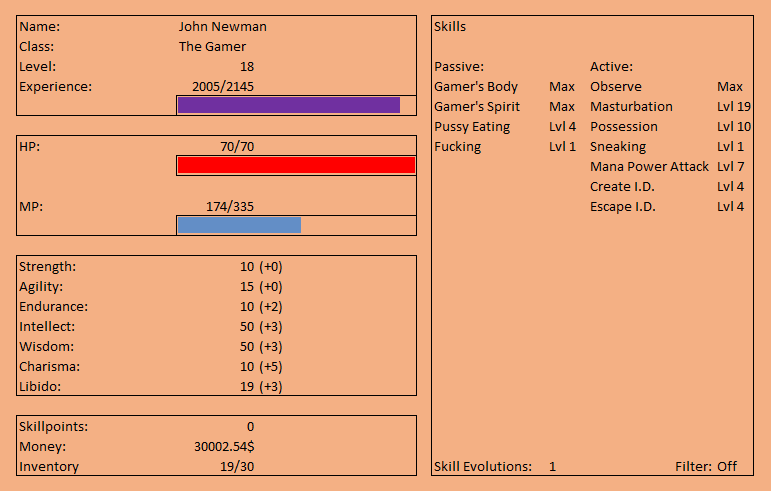Click the Skill Evolutions label
771x491 pixels.
point(483,466)
